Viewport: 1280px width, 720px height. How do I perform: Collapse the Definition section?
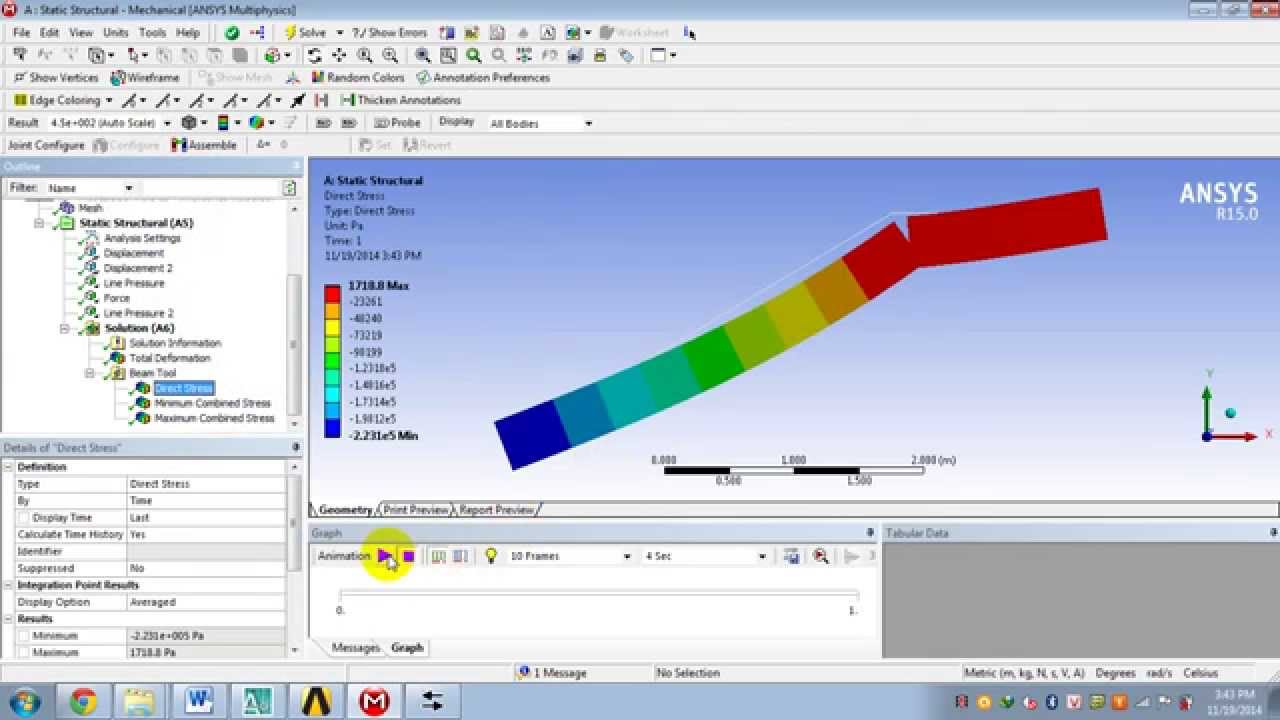click(x=9, y=467)
